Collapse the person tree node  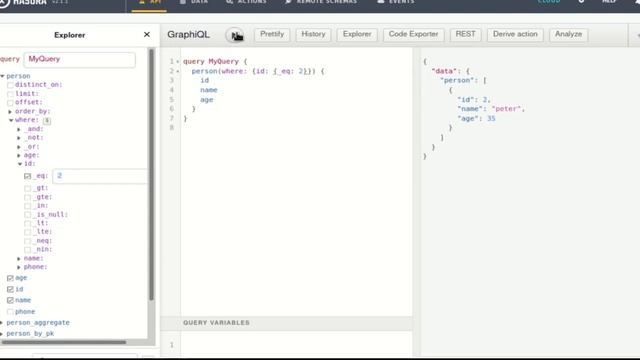2,76
